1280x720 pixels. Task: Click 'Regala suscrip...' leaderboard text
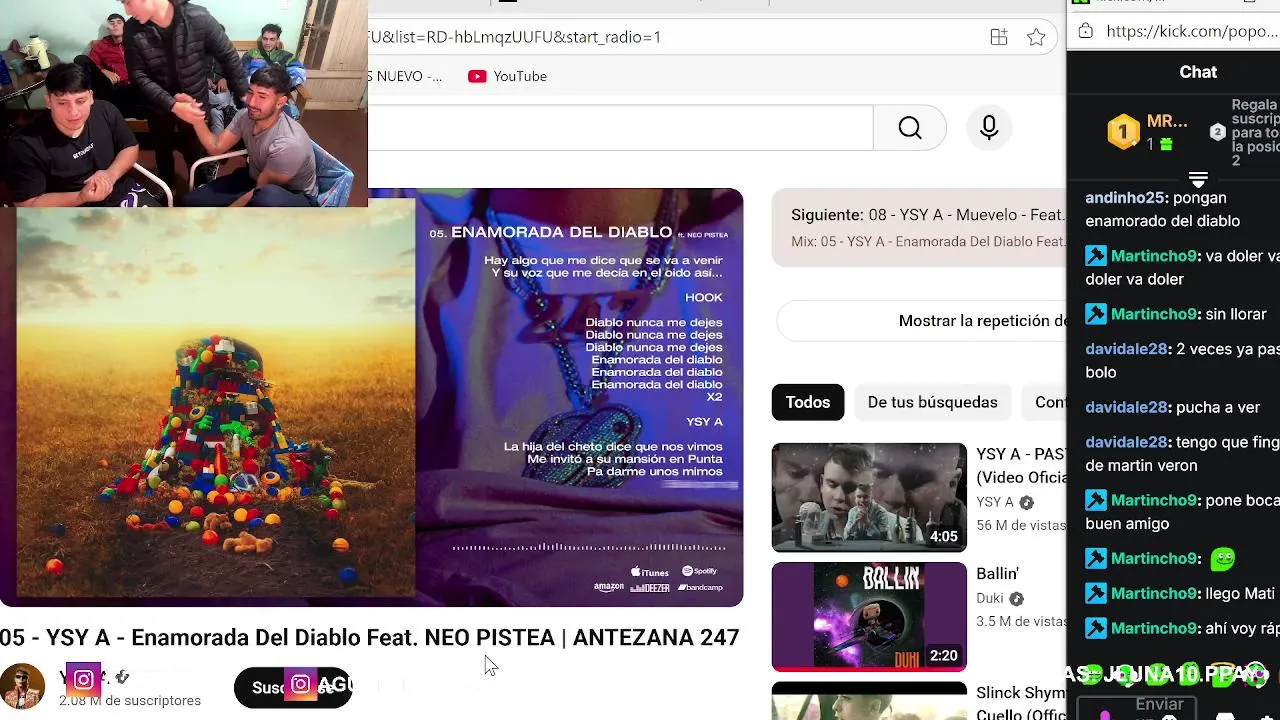(x=1255, y=132)
